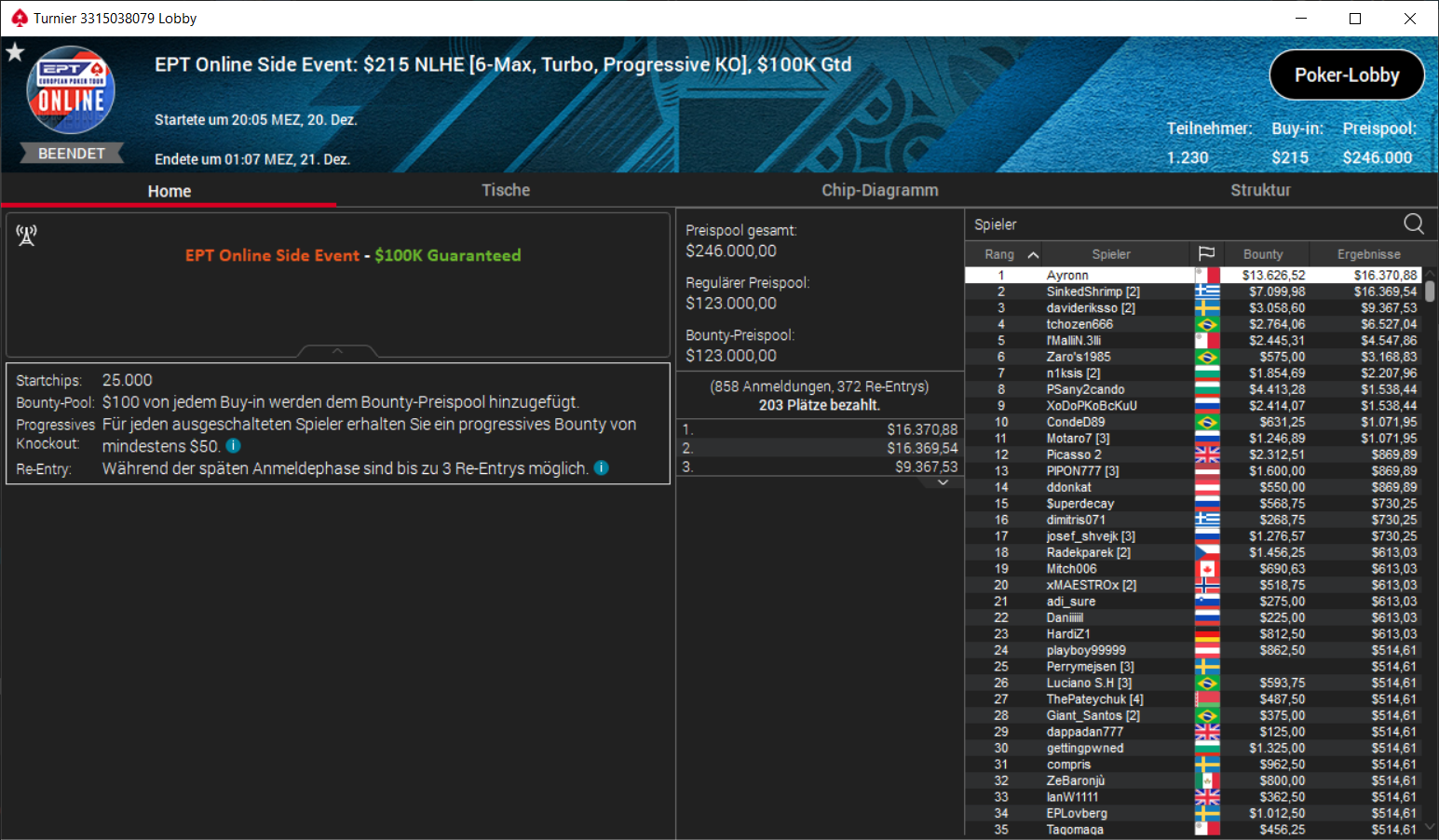This screenshot has width=1439, height=840.
Task: Select player row Motaro7 [3]
Action: [x=1194, y=439]
